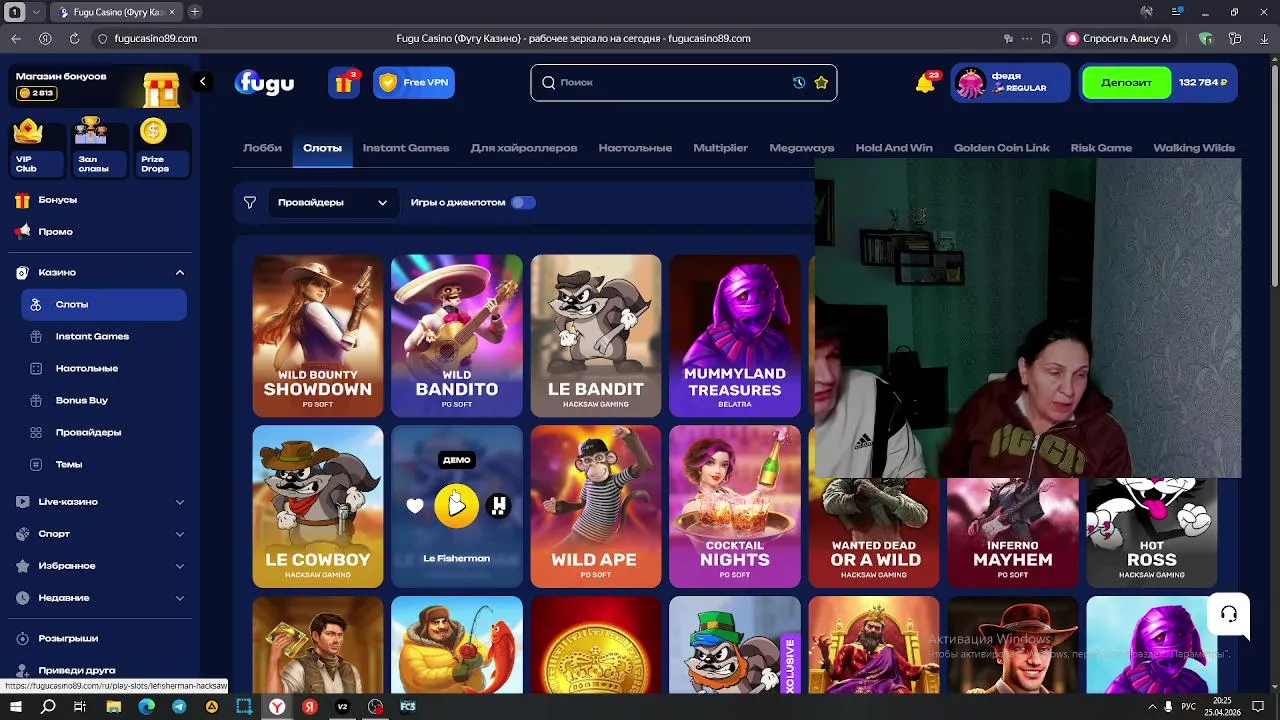Screen dimensions: 1280x720
Task: Select Слоты tab
Action: (x=322, y=148)
